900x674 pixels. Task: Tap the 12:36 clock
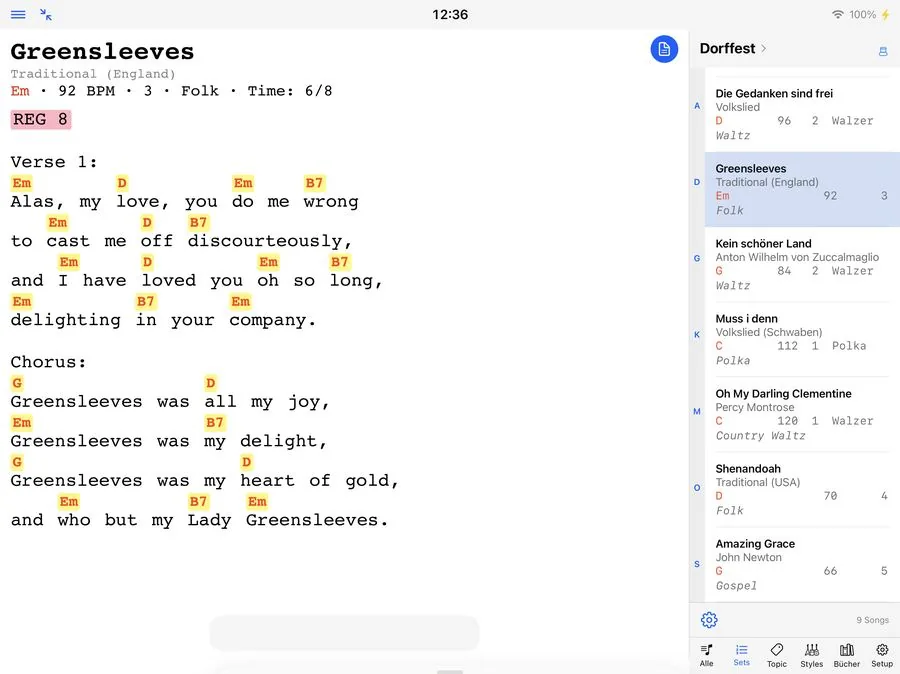450,14
